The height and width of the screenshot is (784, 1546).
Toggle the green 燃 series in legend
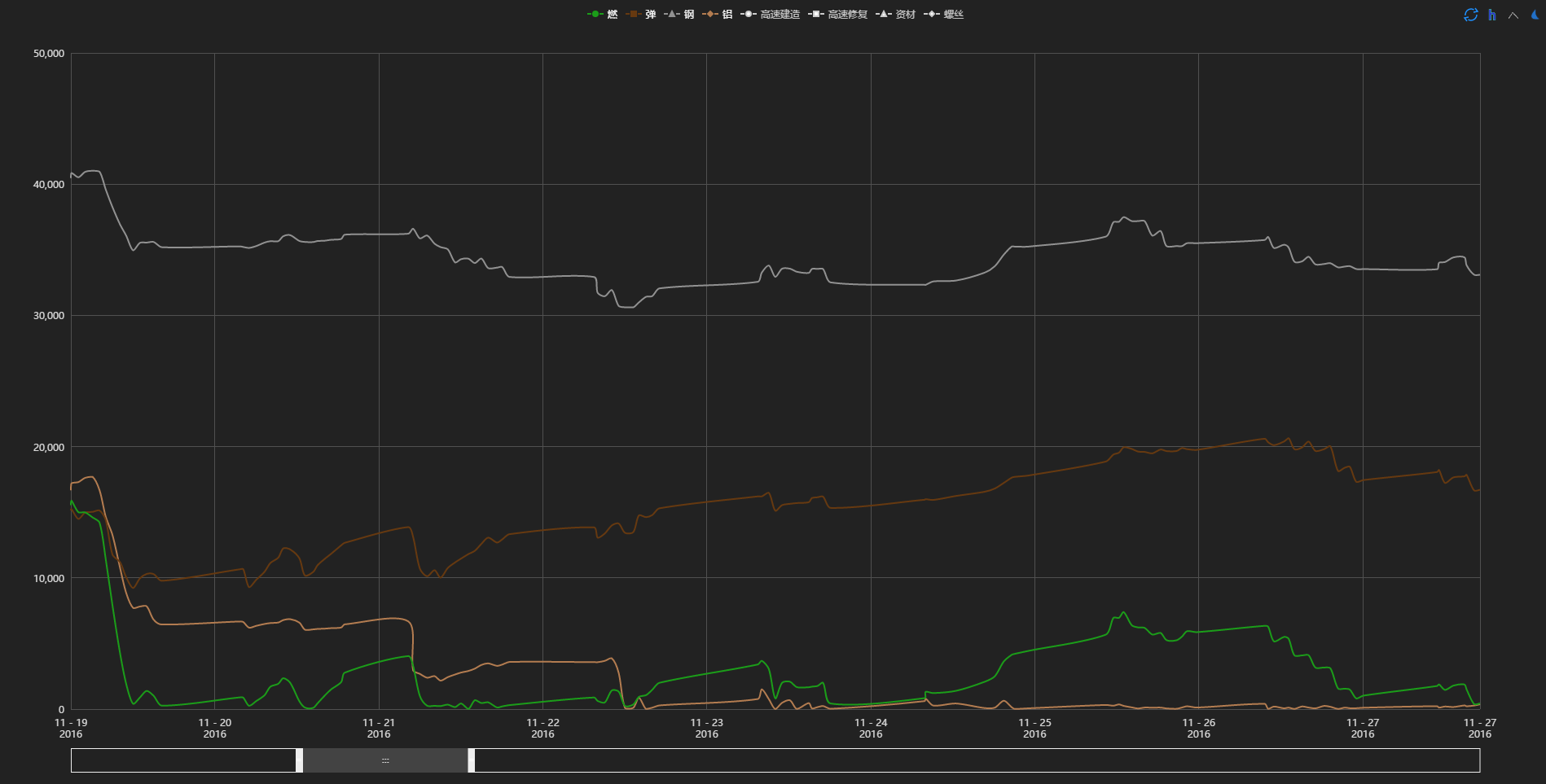click(603, 15)
